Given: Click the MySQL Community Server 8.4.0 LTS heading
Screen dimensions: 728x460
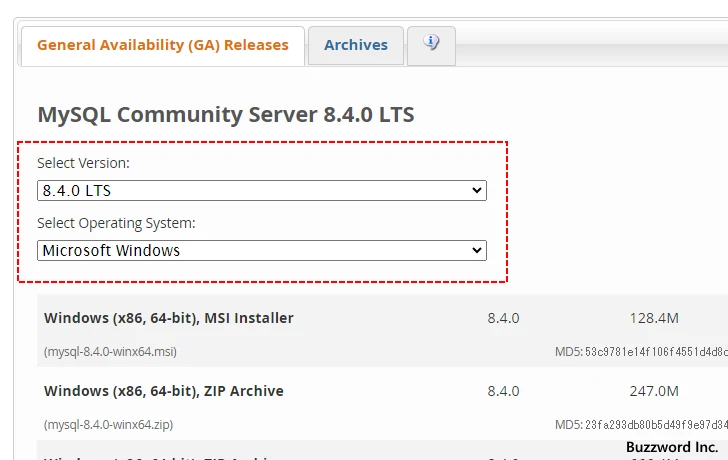Looking at the screenshot, I should pyautogui.click(x=226, y=115).
